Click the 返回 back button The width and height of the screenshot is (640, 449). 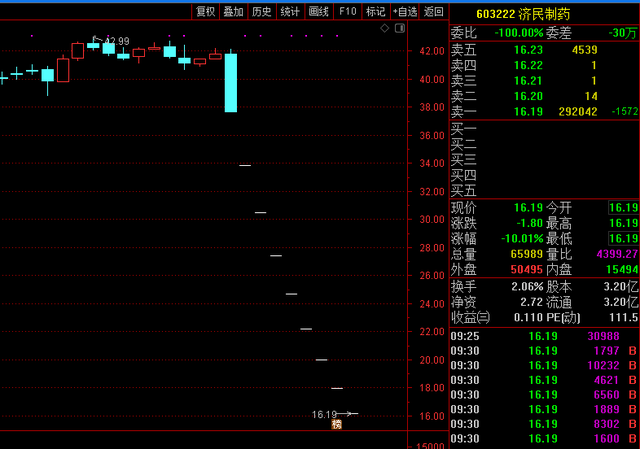(433, 12)
